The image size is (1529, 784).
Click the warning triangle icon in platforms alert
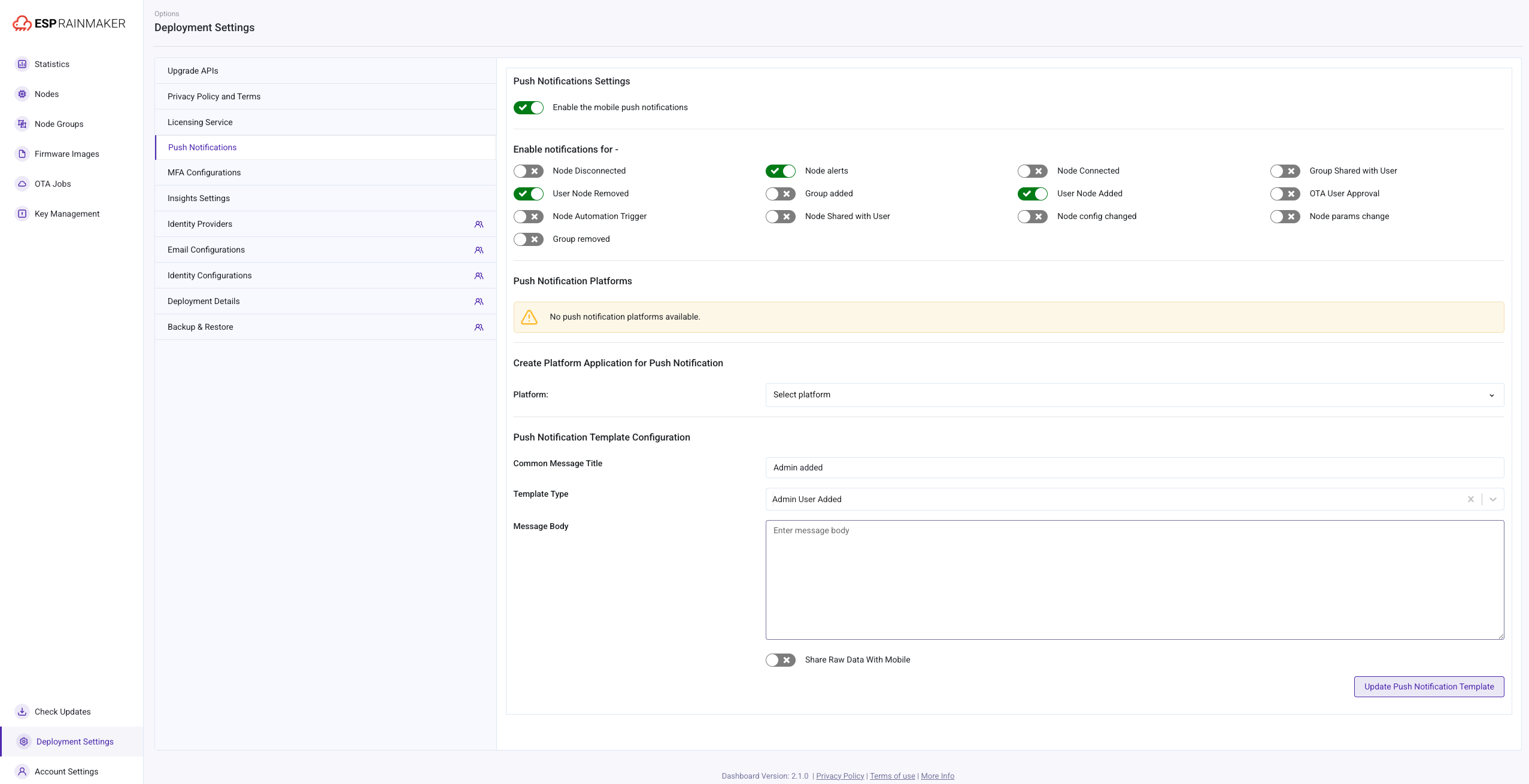point(529,317)
